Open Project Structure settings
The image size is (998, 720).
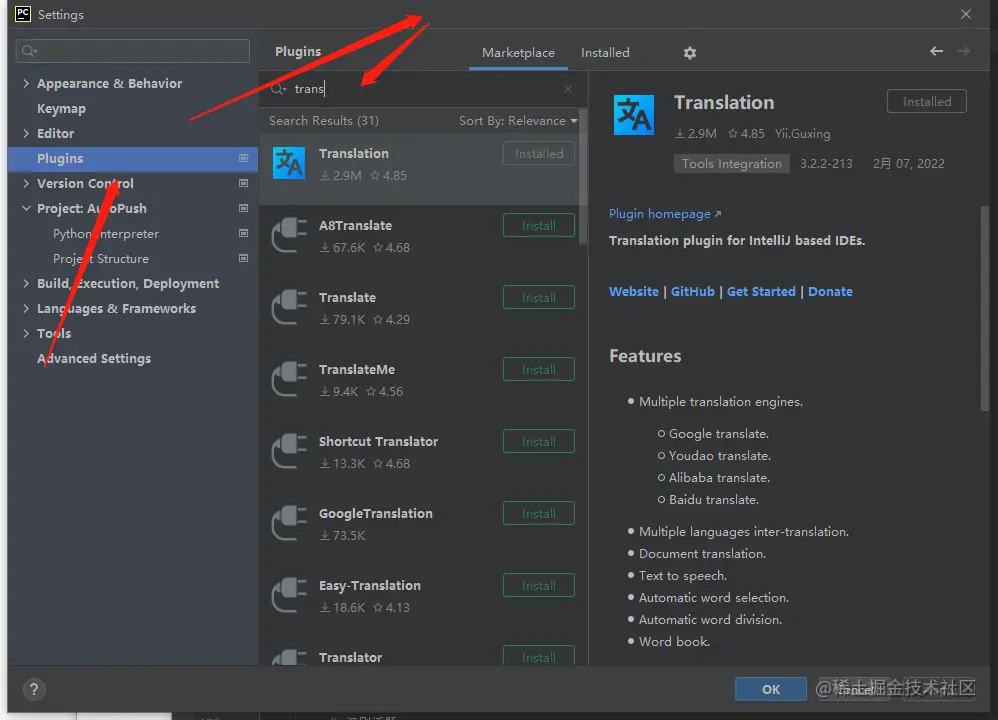[101, 258]
